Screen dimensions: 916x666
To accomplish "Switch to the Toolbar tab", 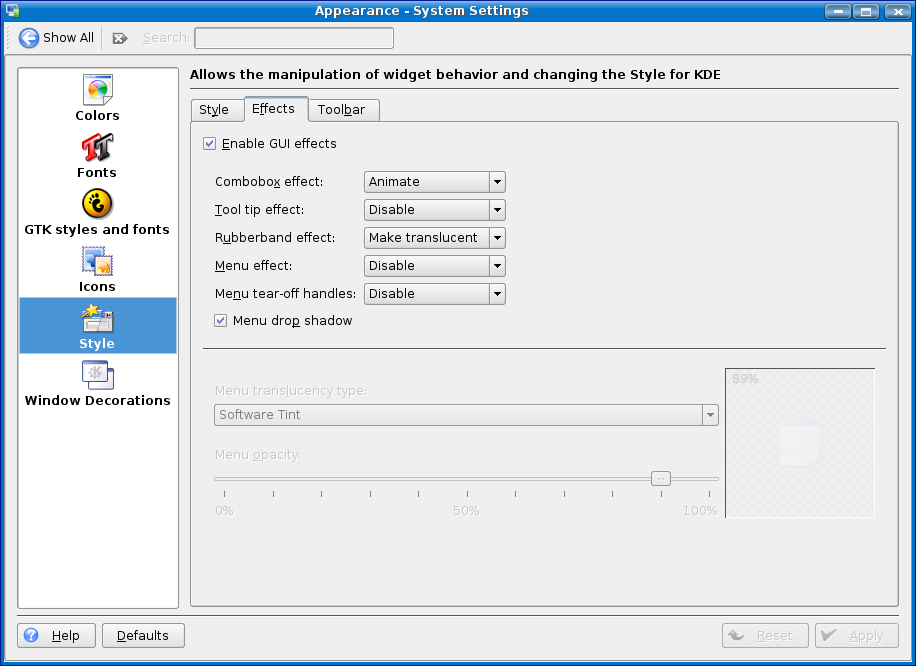I will pos(341,110).
